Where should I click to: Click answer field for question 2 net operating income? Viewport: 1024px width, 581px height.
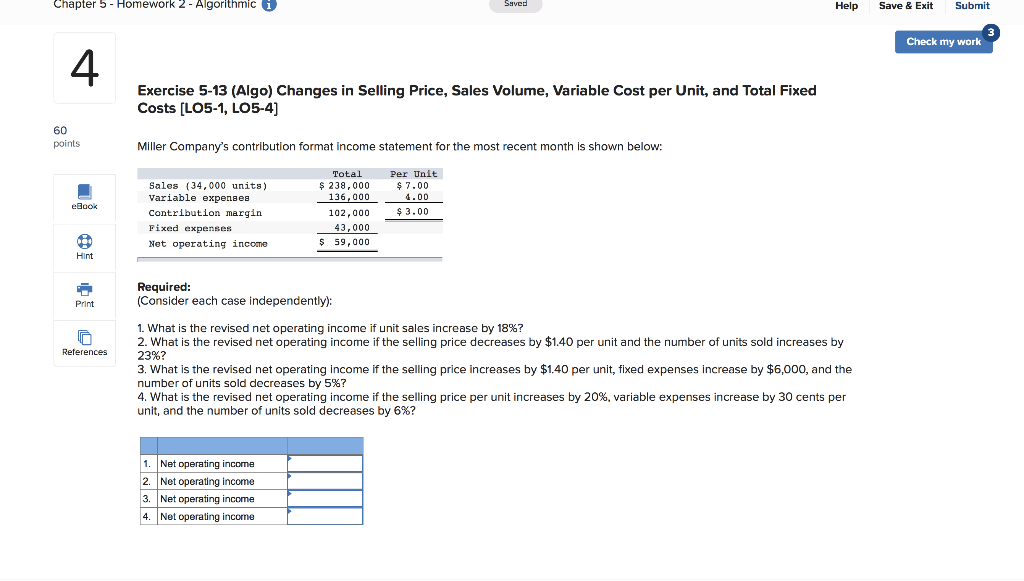pos(325,481)
